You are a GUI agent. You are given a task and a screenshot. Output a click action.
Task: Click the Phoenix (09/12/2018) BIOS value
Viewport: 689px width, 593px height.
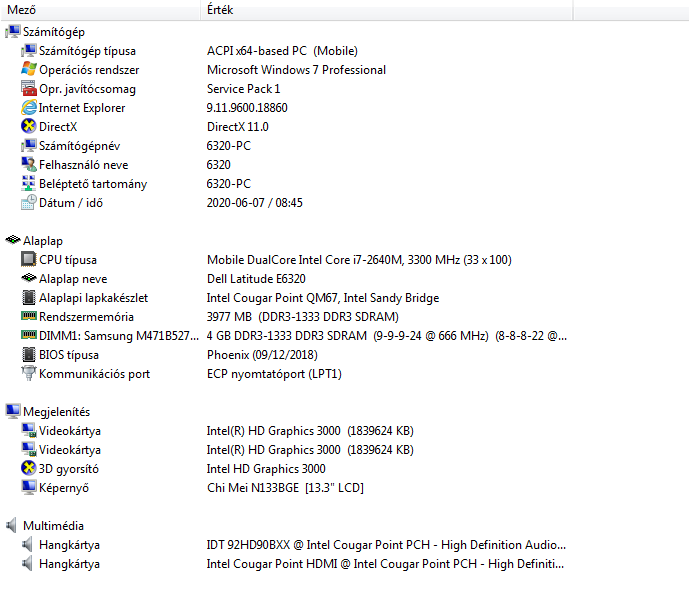pos(262,354)
